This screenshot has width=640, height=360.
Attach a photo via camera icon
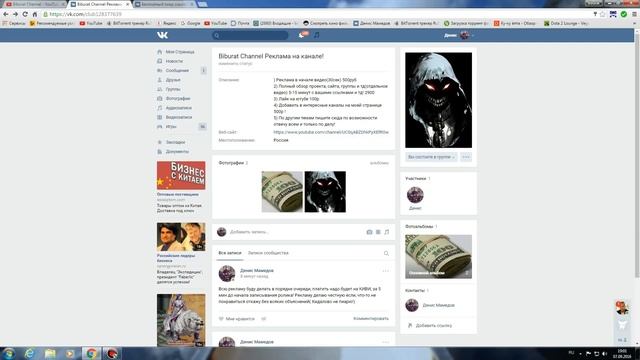pos(369,232)
